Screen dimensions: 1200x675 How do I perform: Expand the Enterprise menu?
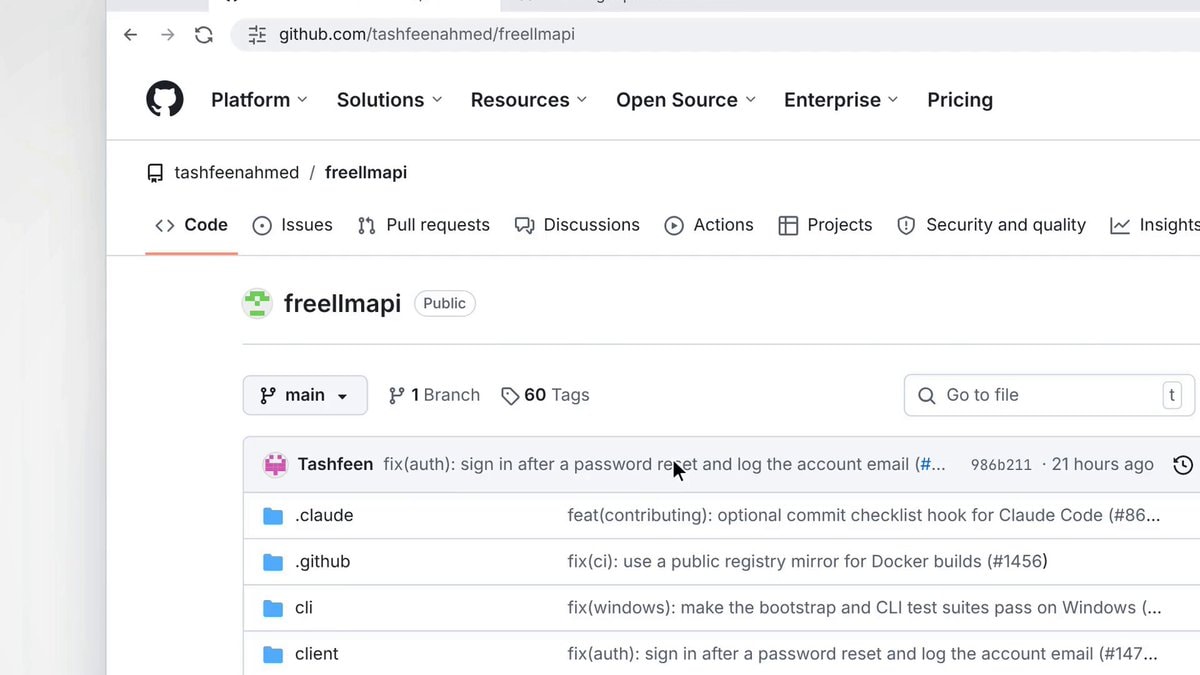(x=841, y=100)
